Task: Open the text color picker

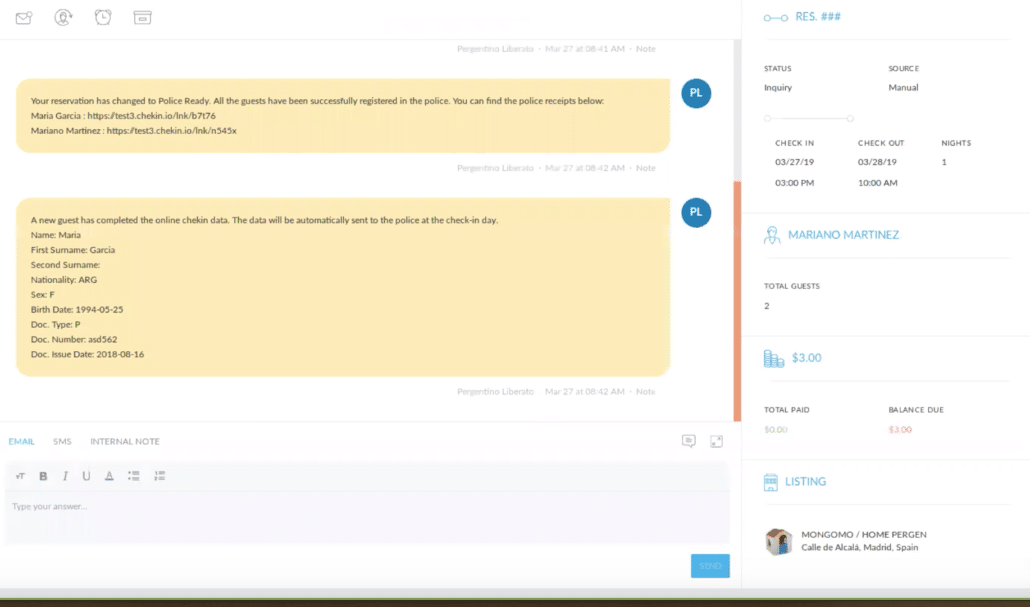Action: pyautogui.click(x=109, y=476)
